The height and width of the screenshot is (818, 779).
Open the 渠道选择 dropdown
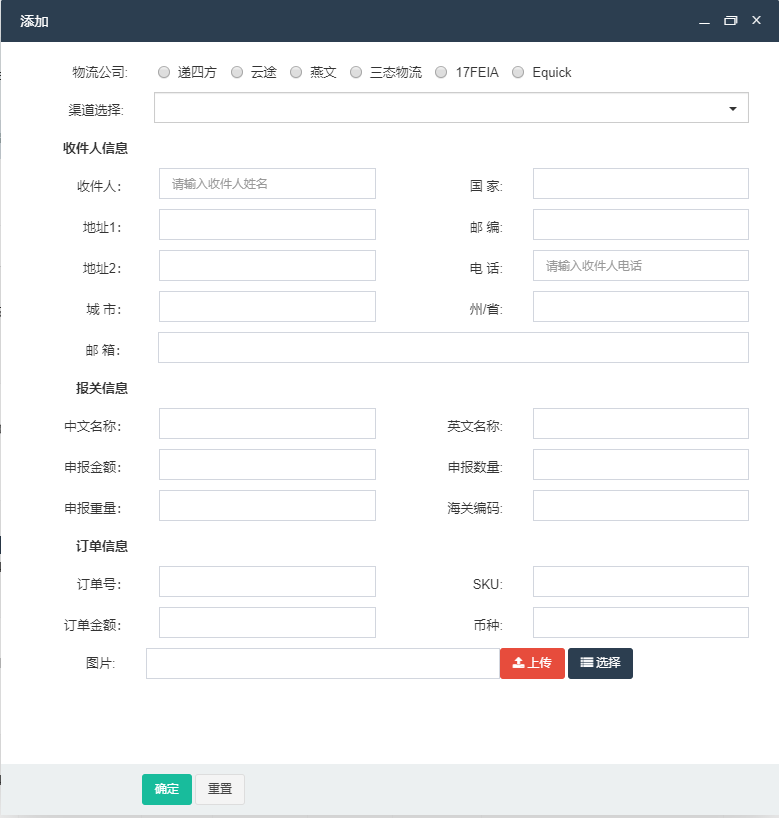(451, 108)
